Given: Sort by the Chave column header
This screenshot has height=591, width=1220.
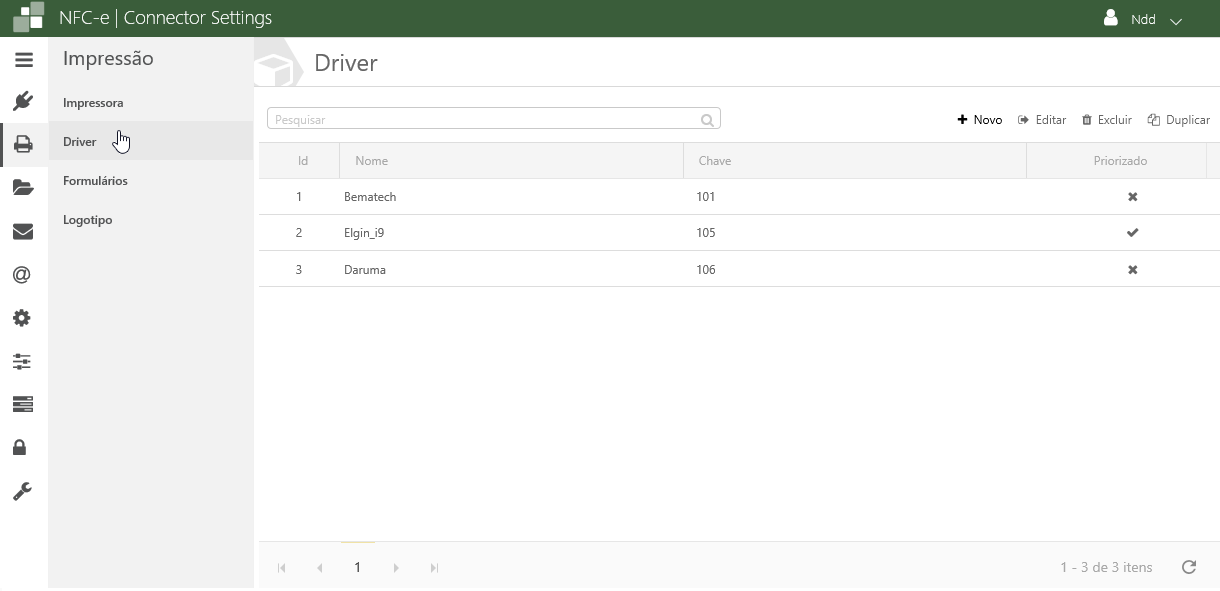Looking at the screenshot, I should coord(714,161).
